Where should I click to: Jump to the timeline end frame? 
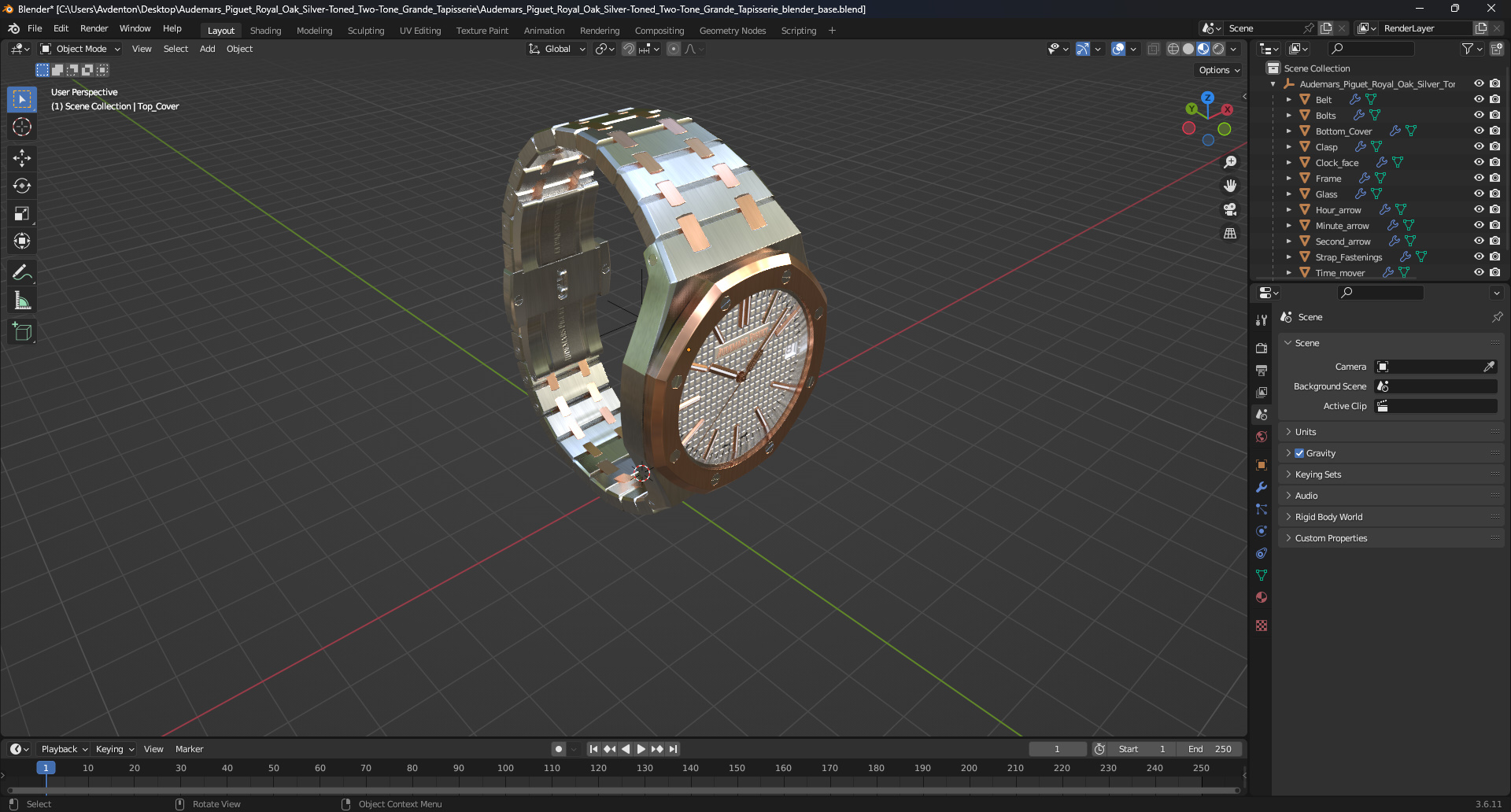(x=673, y=749)
